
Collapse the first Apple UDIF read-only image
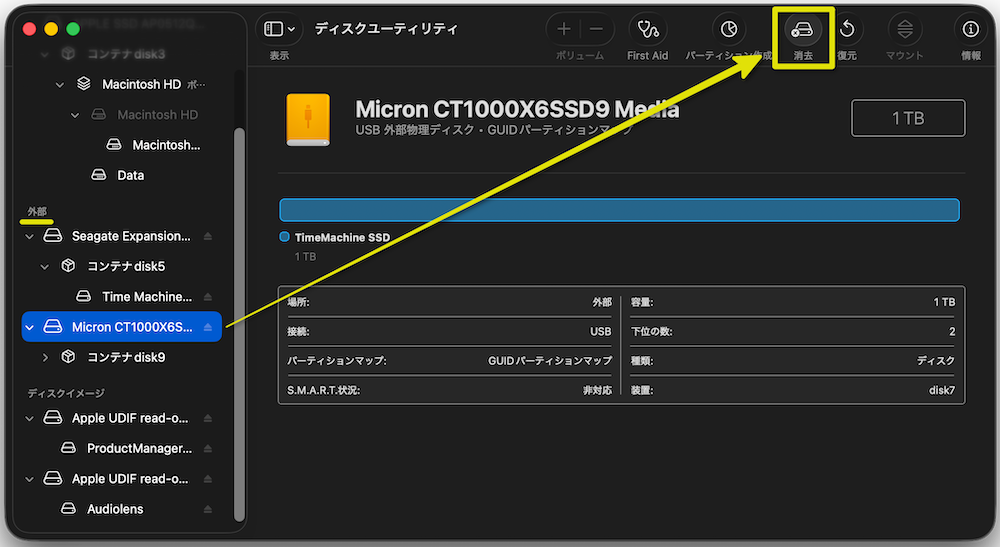[29, 418]
